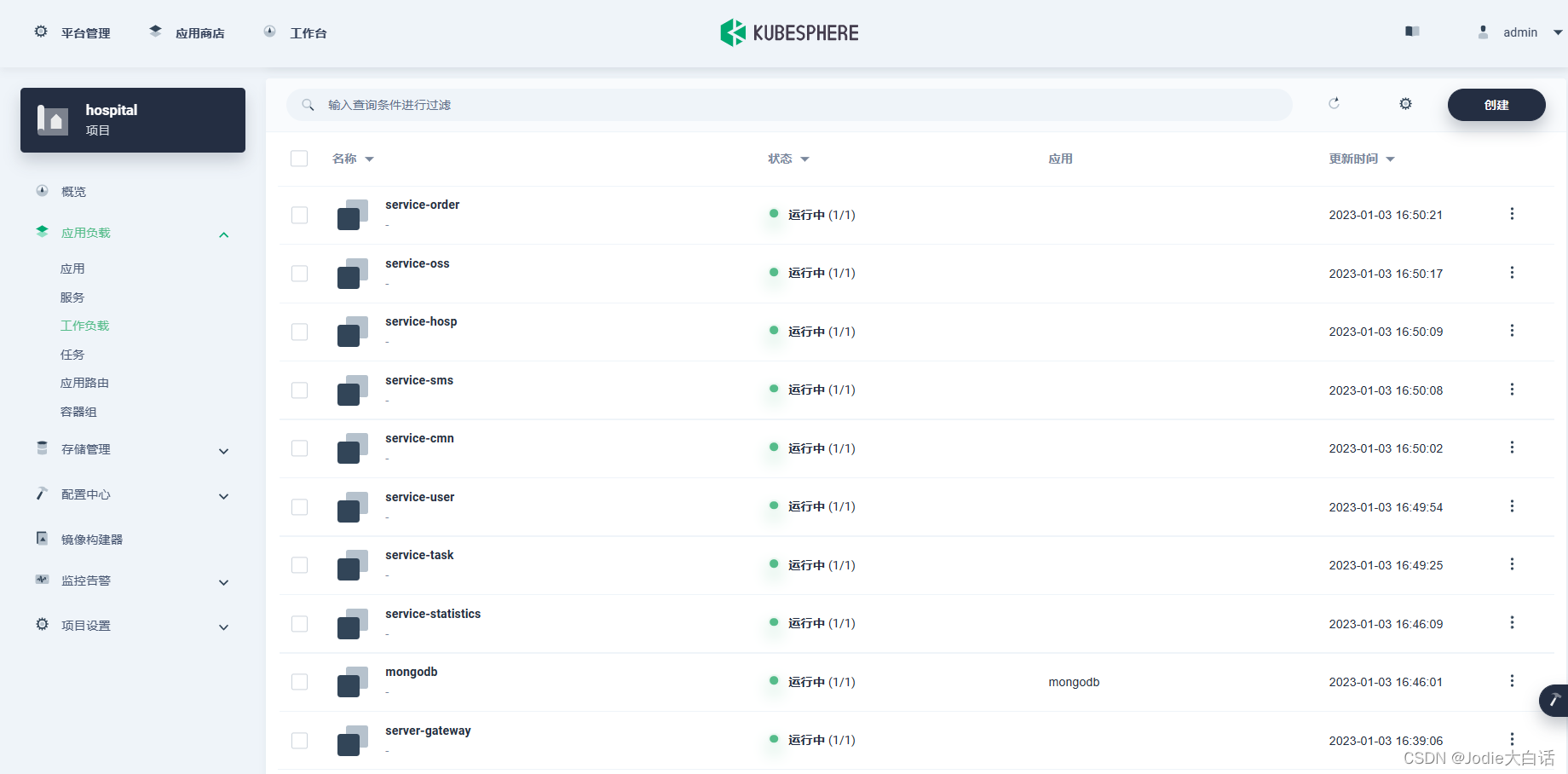Go to Pods (容器组) in sidebar

tap(78, 412)
